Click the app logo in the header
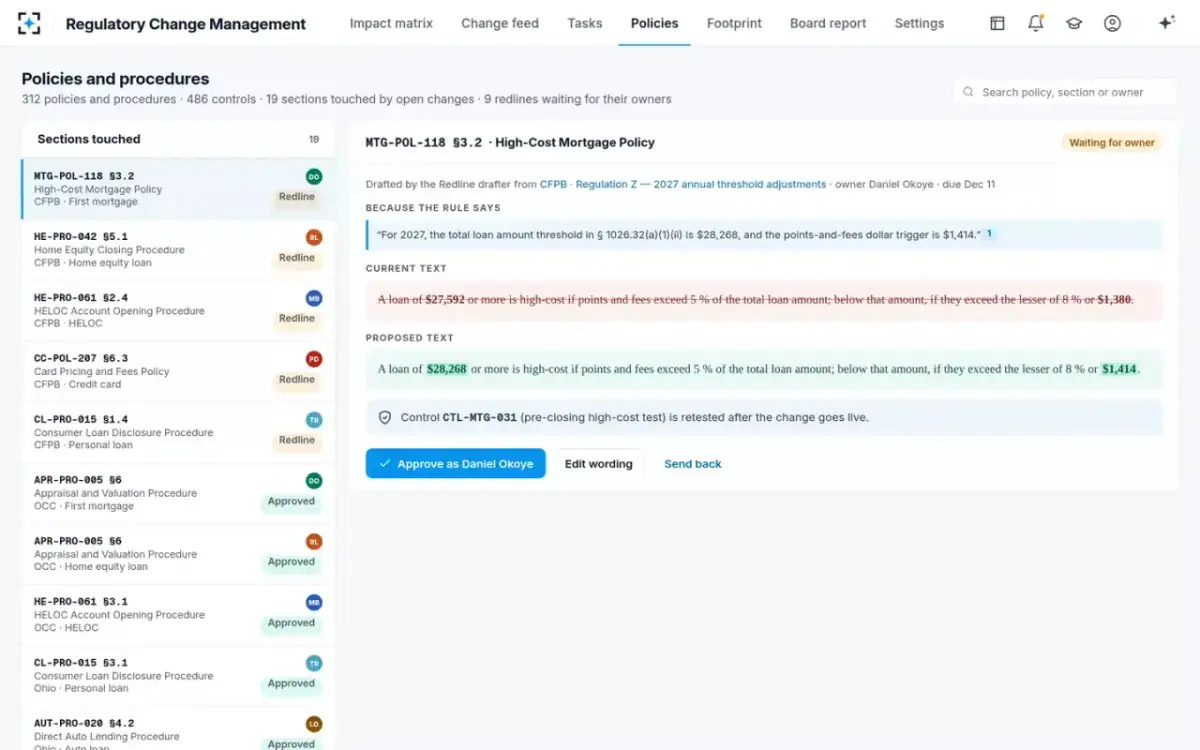Viewport: 1200px width, 750px height. pyautogui.click(x=30, y=23)
